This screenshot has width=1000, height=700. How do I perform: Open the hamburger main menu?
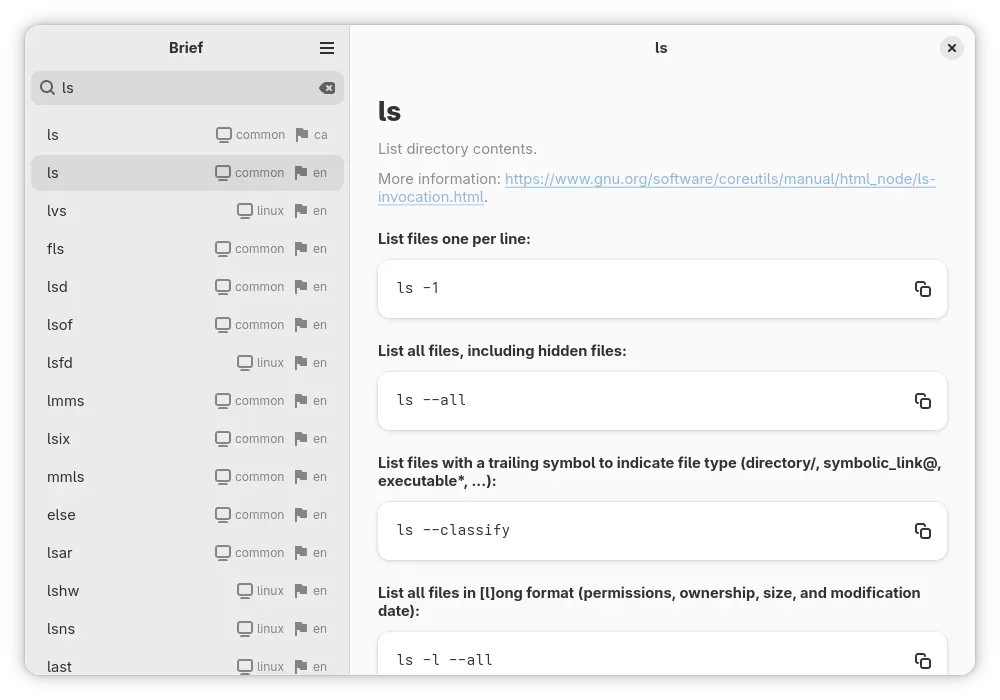click(327, 48)
